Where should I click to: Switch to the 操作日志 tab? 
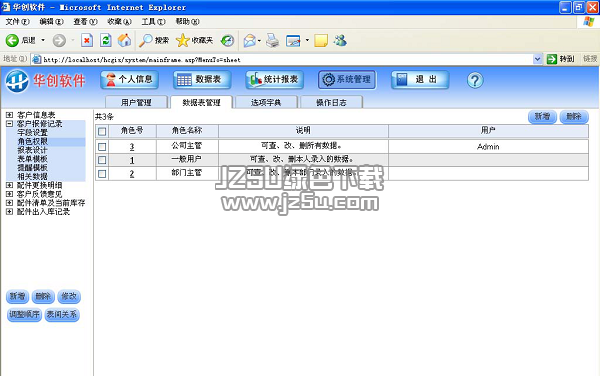[x=331, y=102]
